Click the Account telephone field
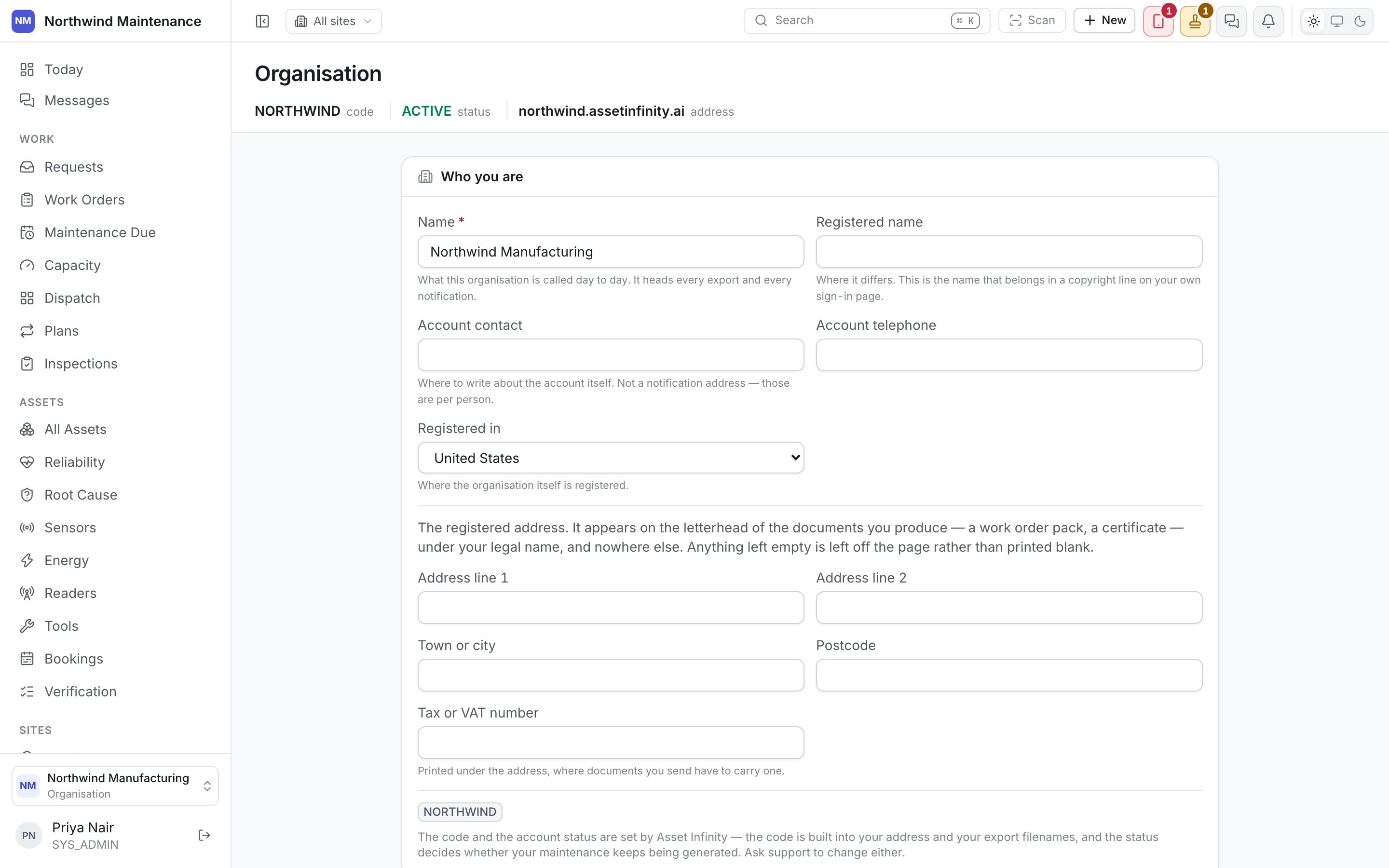 (1009, 355)
